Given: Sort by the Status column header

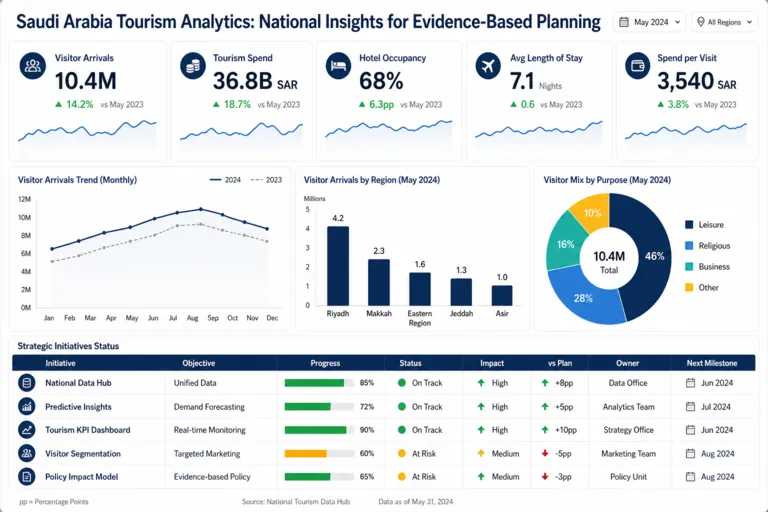Looking at the screenshot, I should pyautogui.click(x=410, y=363).
